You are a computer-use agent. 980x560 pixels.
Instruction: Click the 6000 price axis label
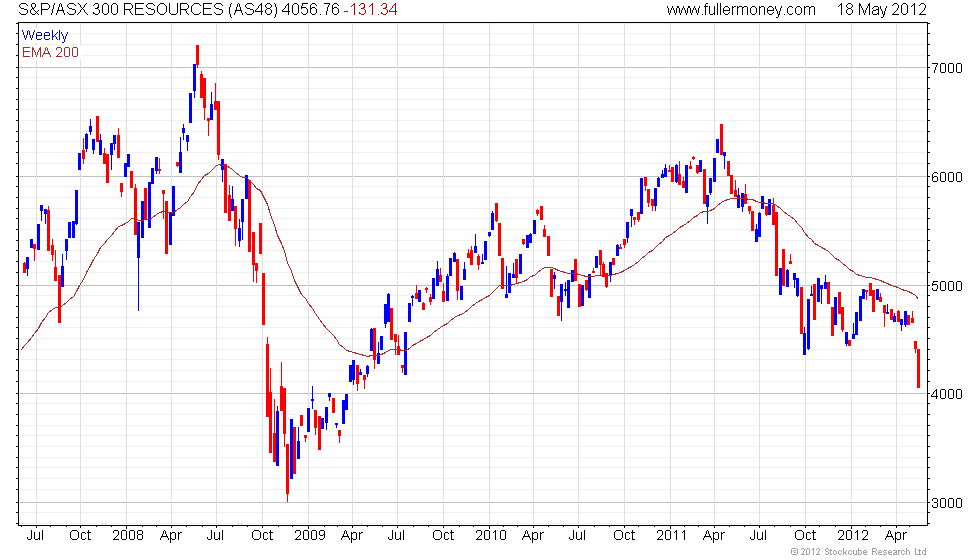(x=947, y=177)
